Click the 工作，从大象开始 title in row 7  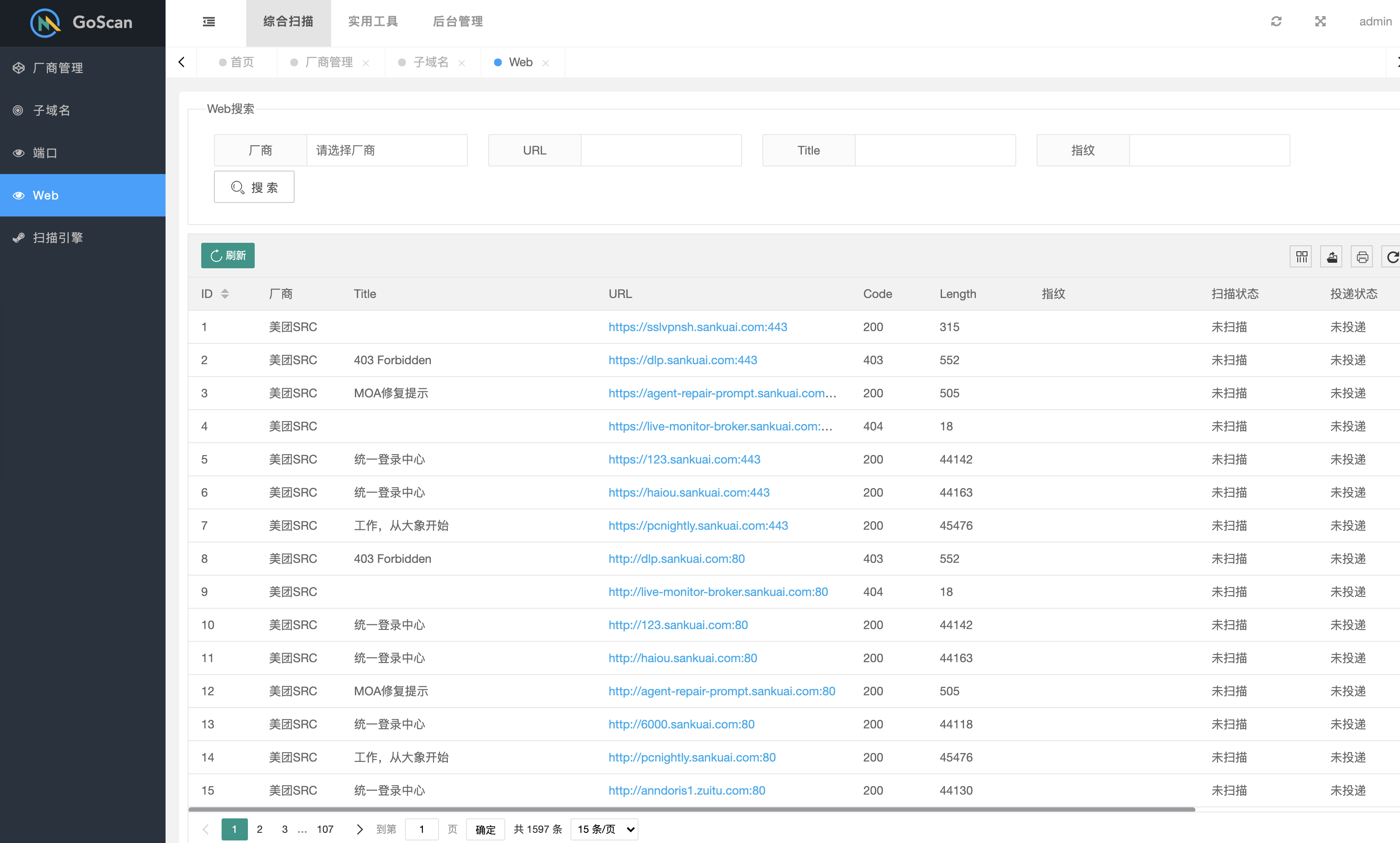tap(401, 525)
